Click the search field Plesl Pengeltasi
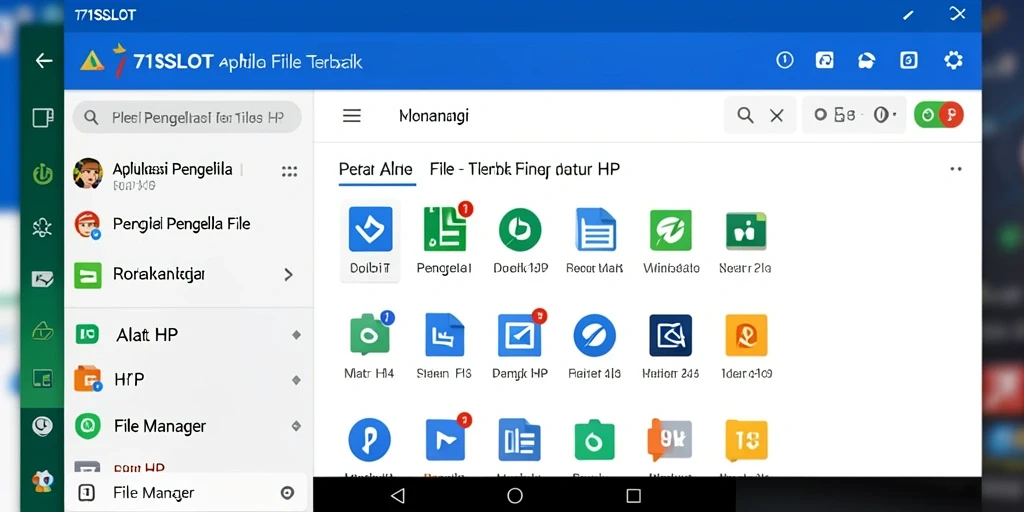 point(187,118)
